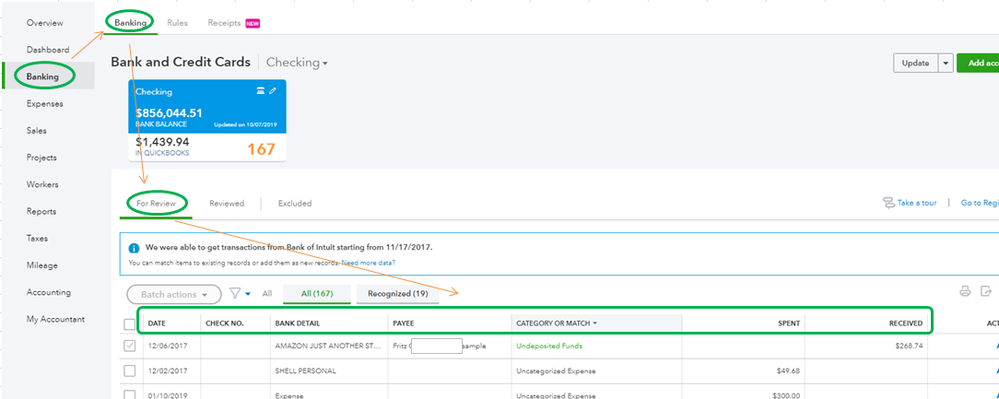
Task: Click the bank icon on Checking card
Action: [x=260, y=91]
